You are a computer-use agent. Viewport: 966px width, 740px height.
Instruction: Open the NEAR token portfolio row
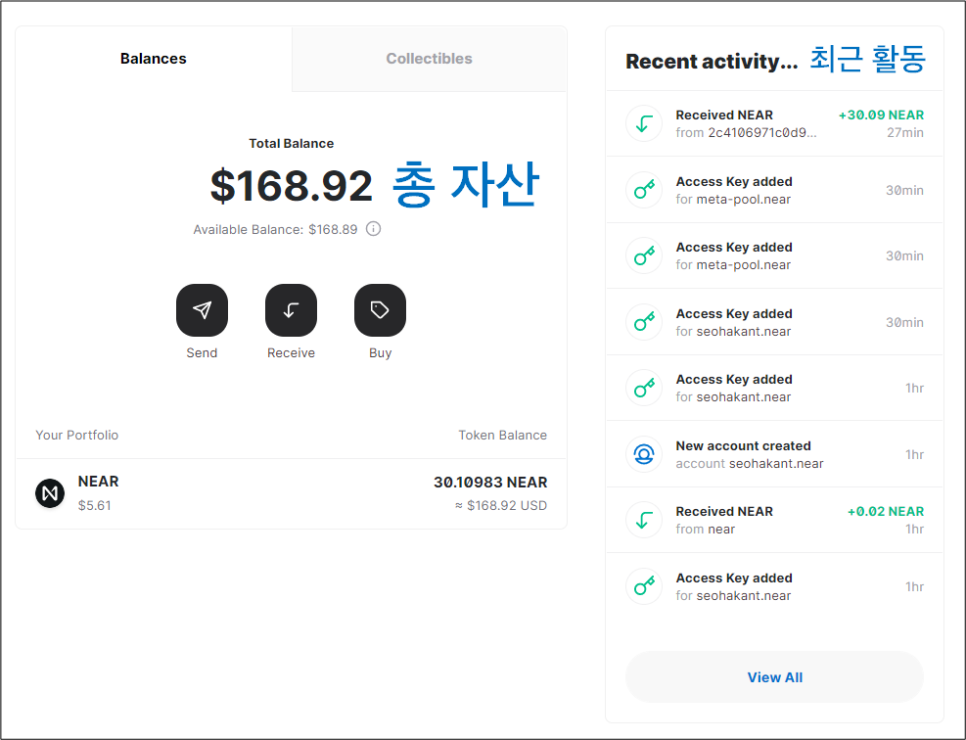coord(291,493)
